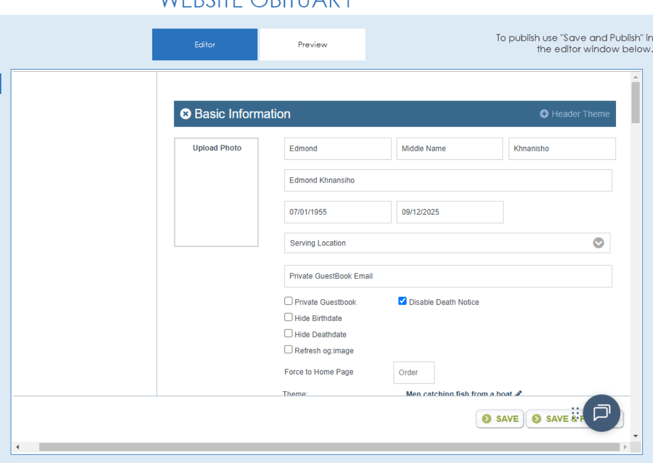Tick the Hide Birthdate checkbox
Viewport: 653px width, 463px height.
tap(288, 317)
